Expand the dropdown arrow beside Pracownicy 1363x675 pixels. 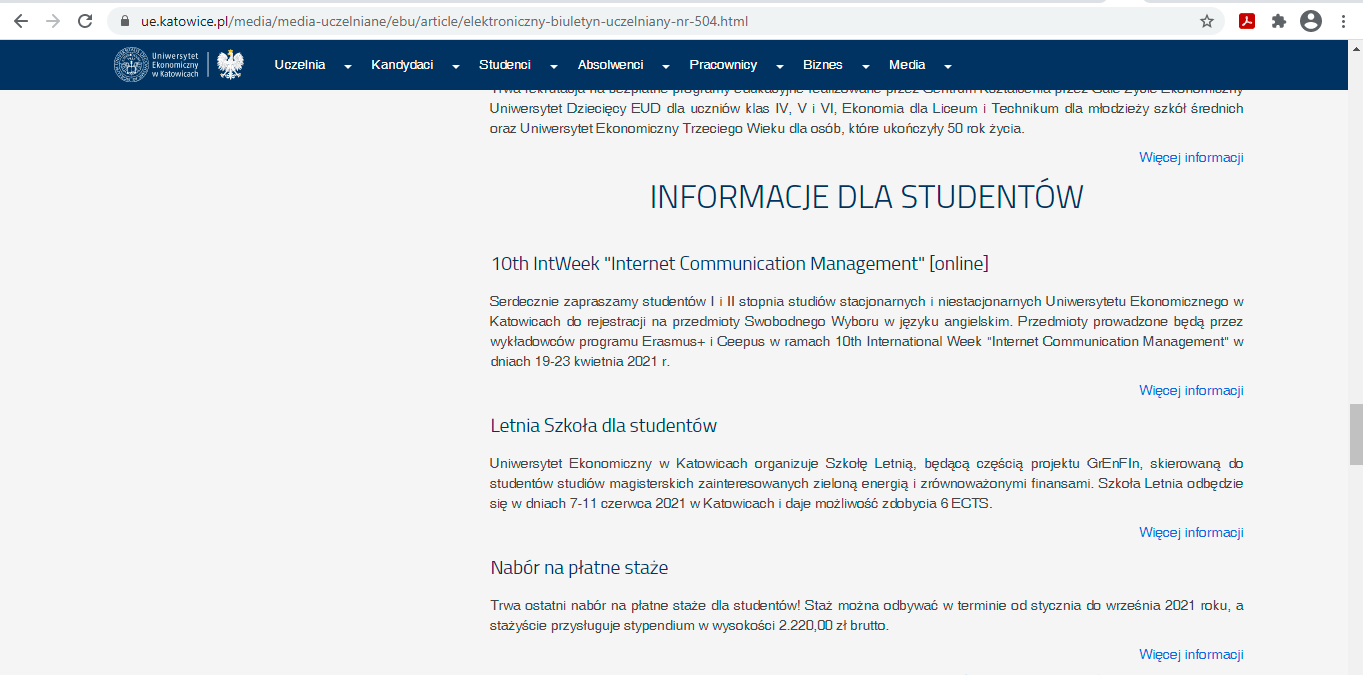[780, 66]
